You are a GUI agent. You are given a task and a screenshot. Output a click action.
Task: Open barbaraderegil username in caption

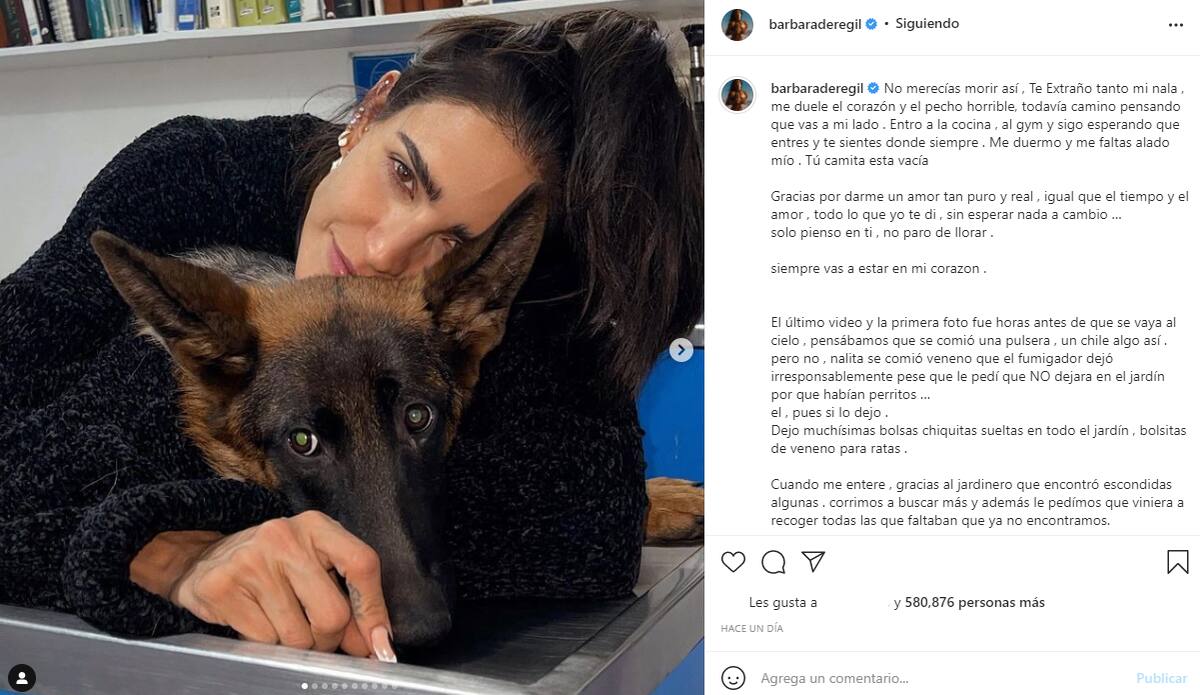(817, 88)
